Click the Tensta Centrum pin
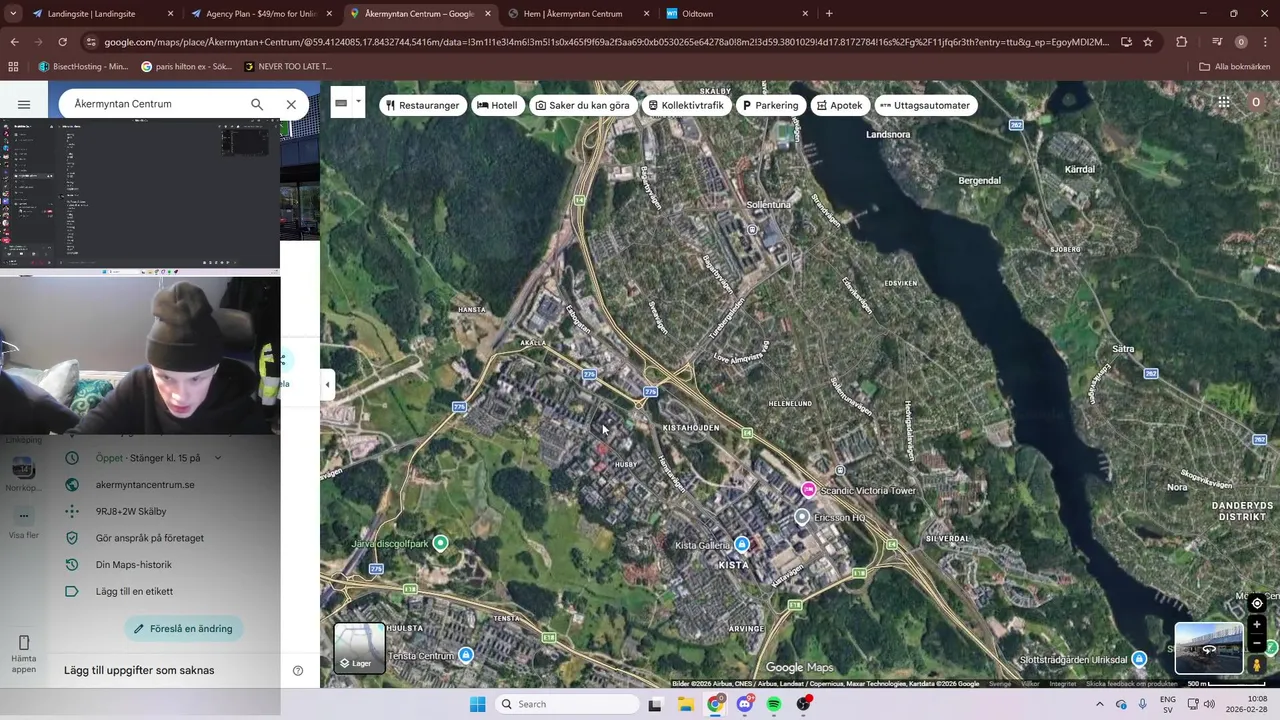This screenshot has width=1280, height=720. click(x=465, y=655)
